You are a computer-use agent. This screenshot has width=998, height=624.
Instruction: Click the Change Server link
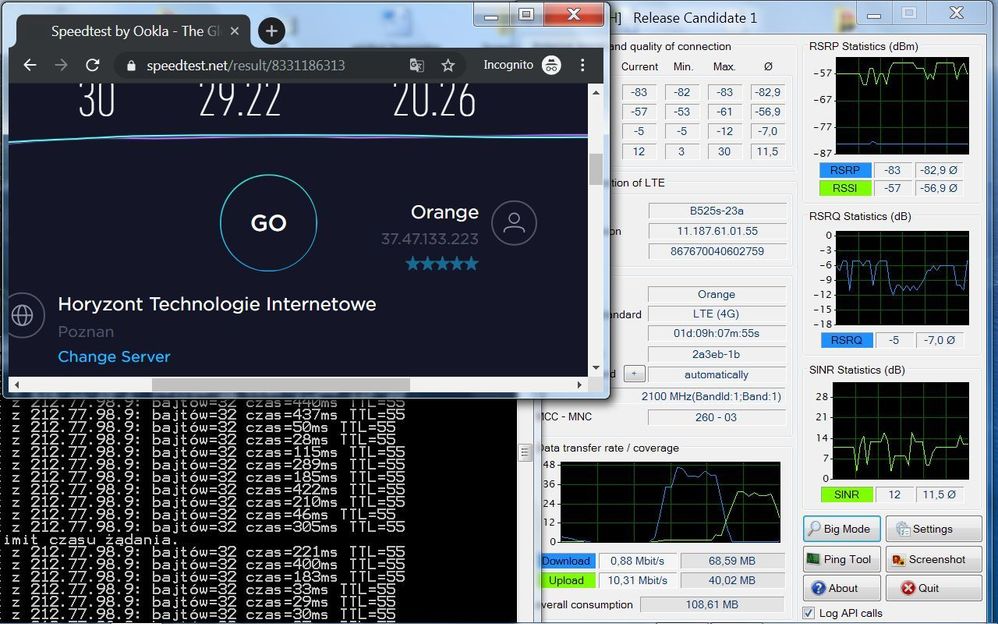[114, 357]
